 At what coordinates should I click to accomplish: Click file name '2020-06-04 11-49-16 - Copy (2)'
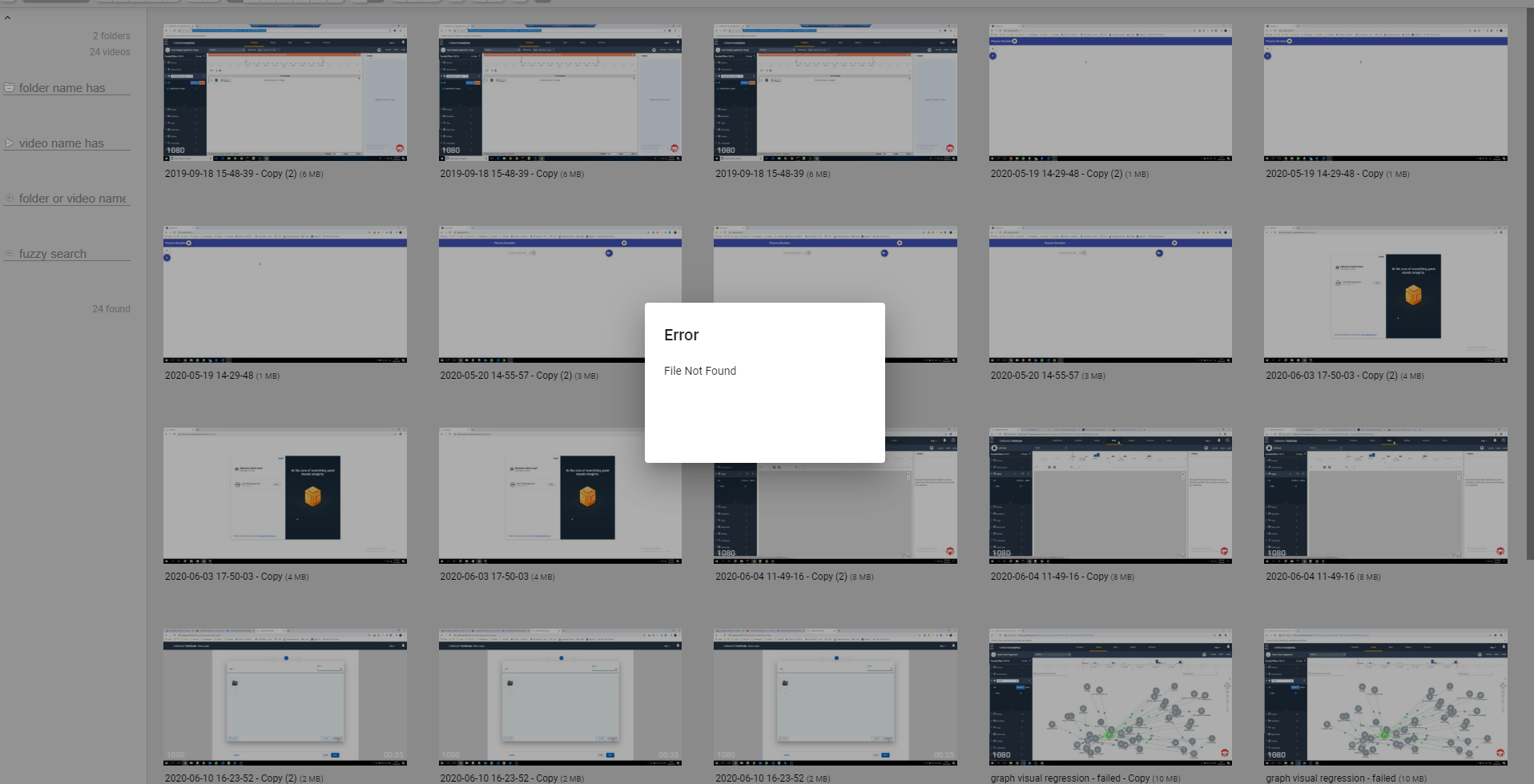781,577
